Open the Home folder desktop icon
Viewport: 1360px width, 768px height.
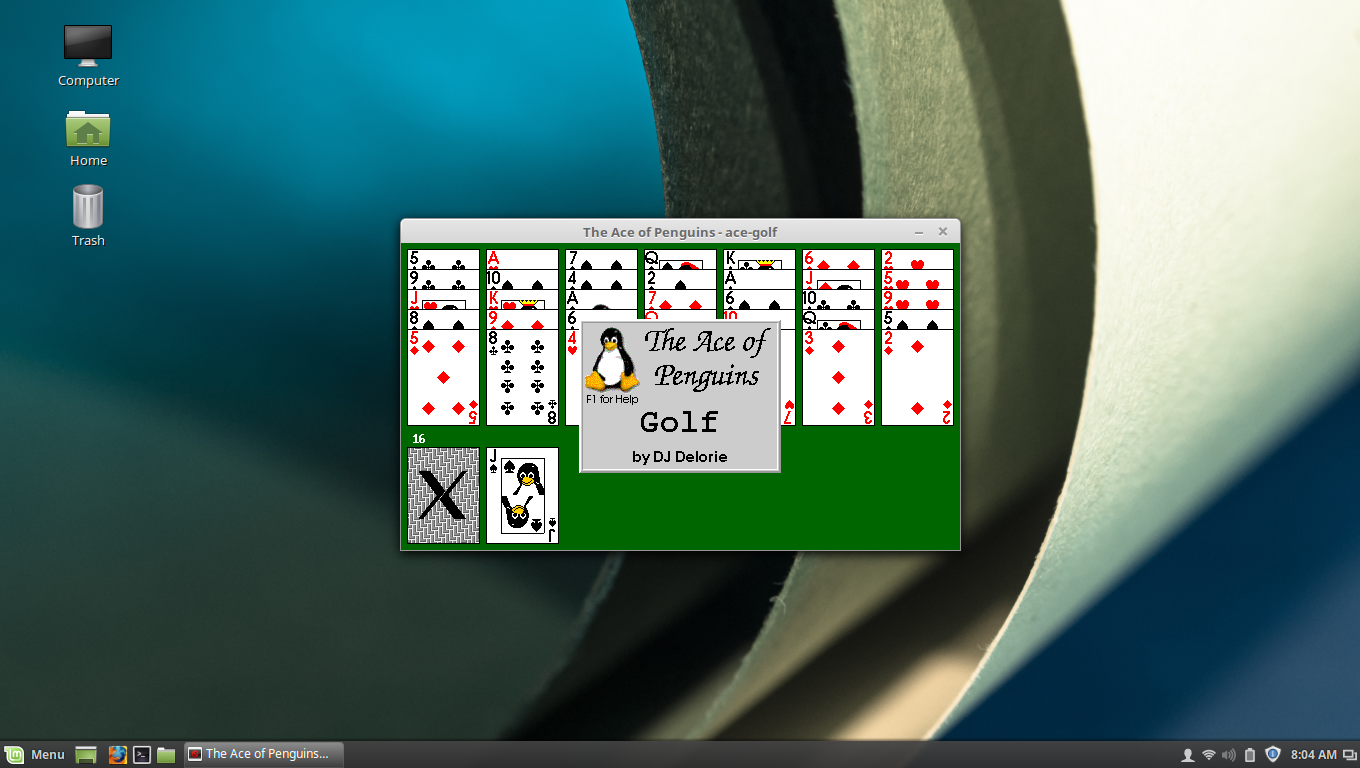point(88,137)
